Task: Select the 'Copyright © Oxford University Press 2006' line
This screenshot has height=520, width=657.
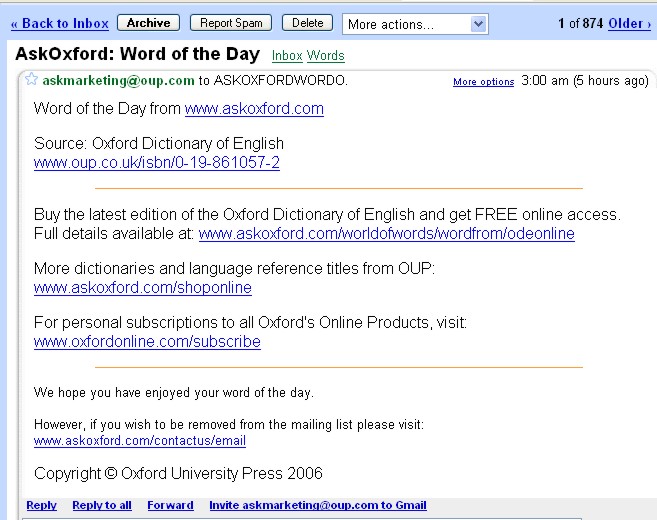Action: click(x=178, y=473)
